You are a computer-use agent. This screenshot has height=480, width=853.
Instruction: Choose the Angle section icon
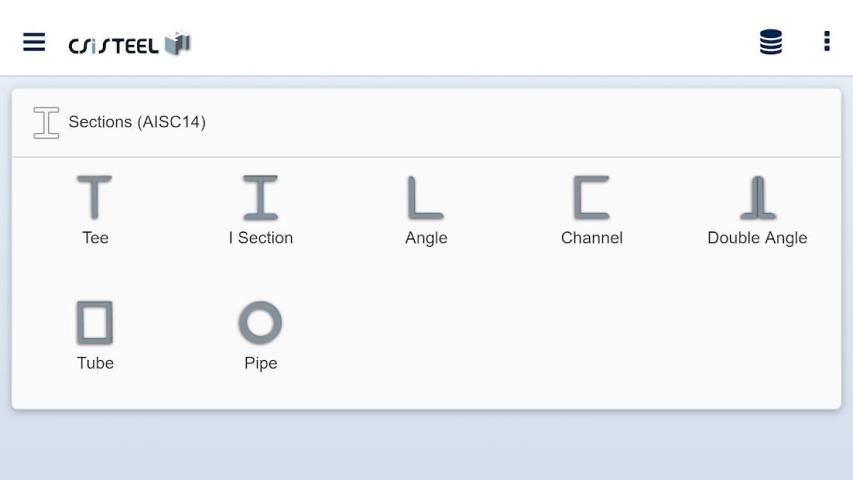(x=425, y=197)
